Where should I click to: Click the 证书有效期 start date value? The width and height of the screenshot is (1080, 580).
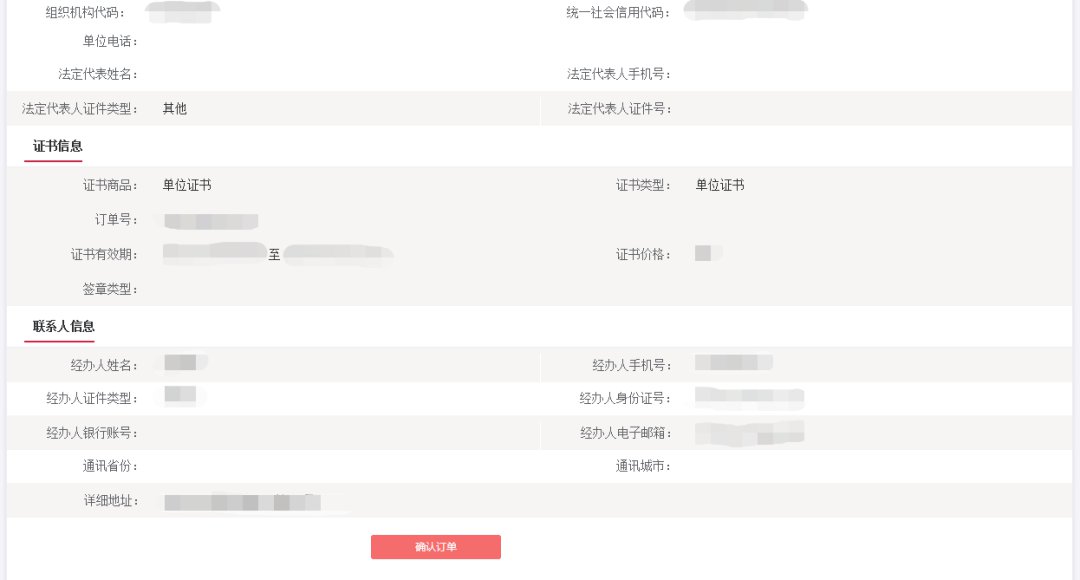[214, 253]
